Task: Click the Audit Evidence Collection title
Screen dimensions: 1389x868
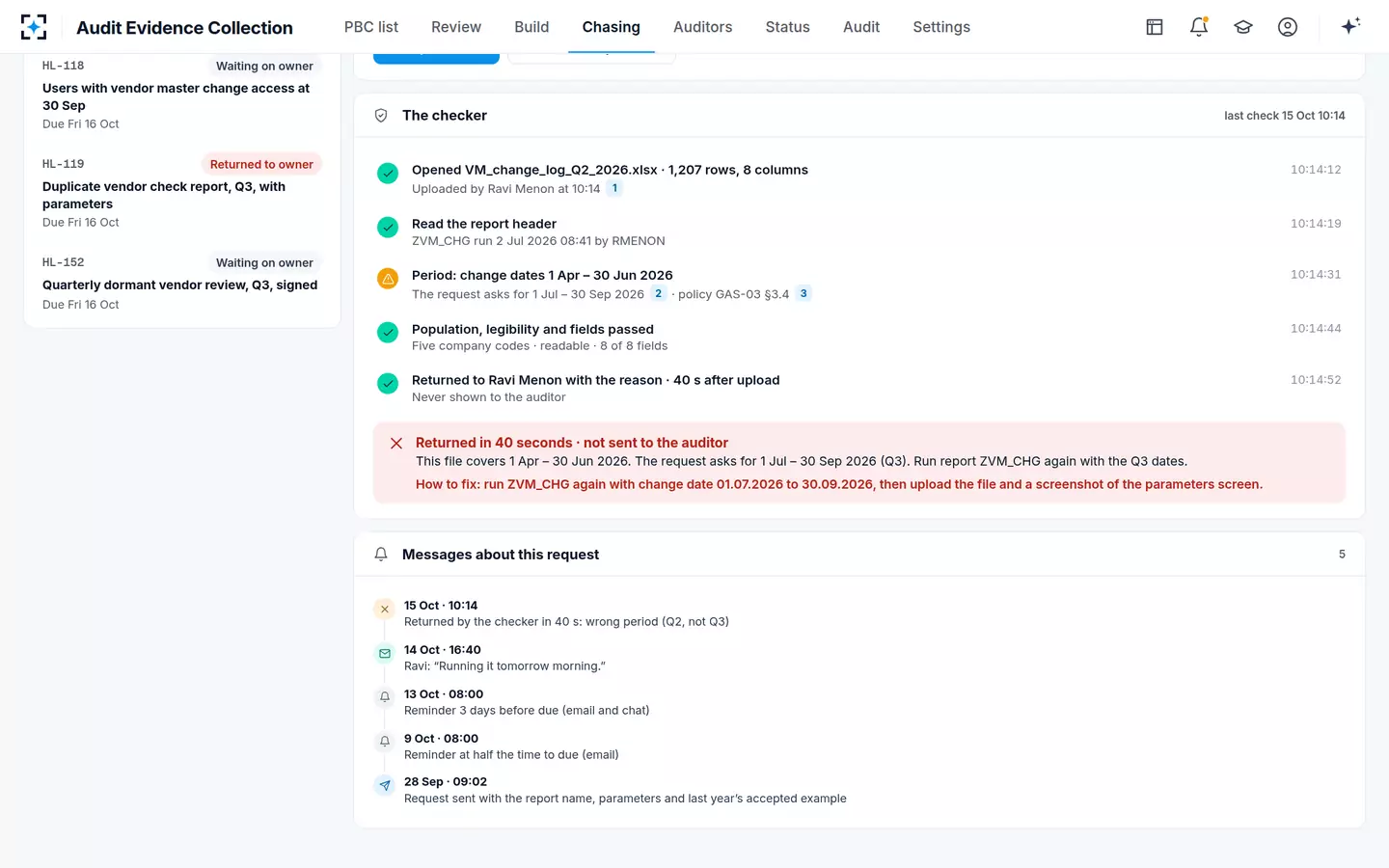Action: pyautogui.click(x=184, y=28)
